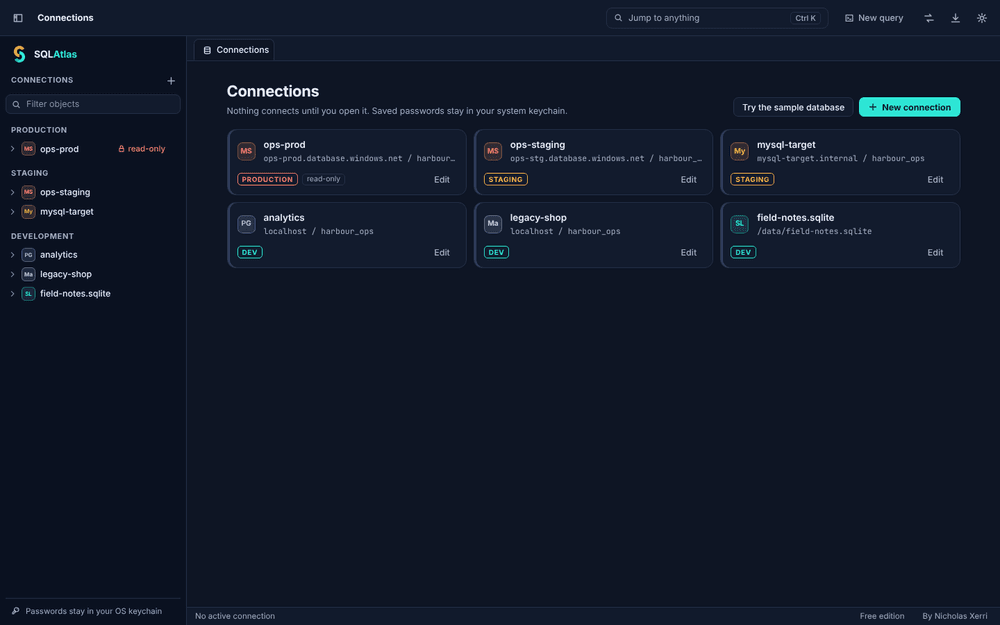The image size is (1000, 625).
Task: Click the PG icon on the analytics card
Action: [246, 224]
